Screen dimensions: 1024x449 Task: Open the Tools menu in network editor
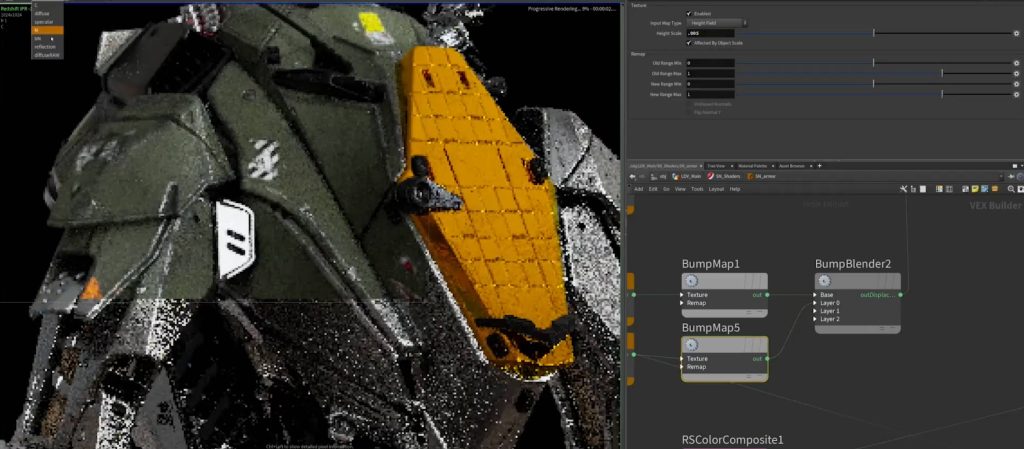(696, 189)
